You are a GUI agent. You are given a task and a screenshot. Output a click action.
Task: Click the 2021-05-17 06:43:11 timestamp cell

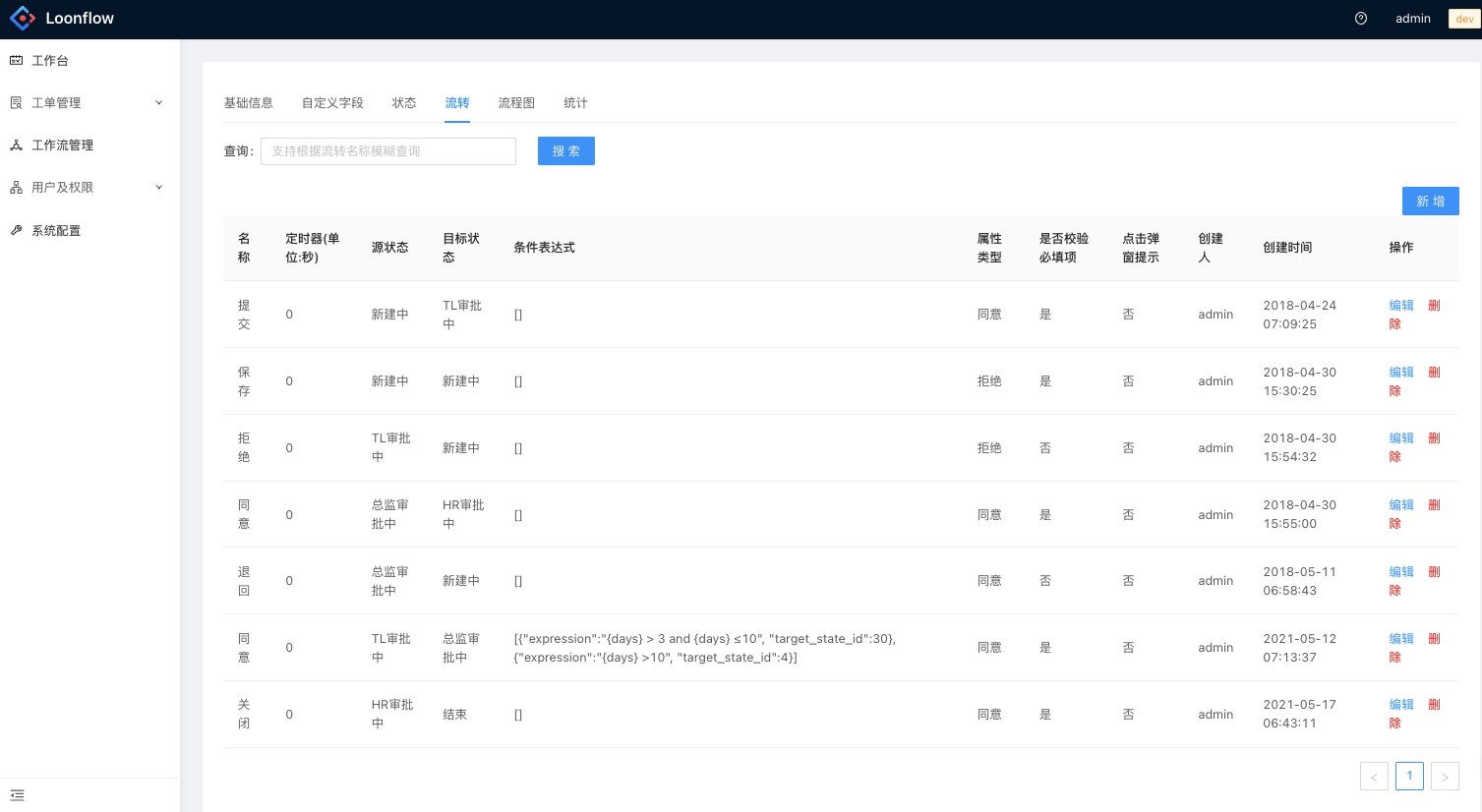[x=1300, y=715]
